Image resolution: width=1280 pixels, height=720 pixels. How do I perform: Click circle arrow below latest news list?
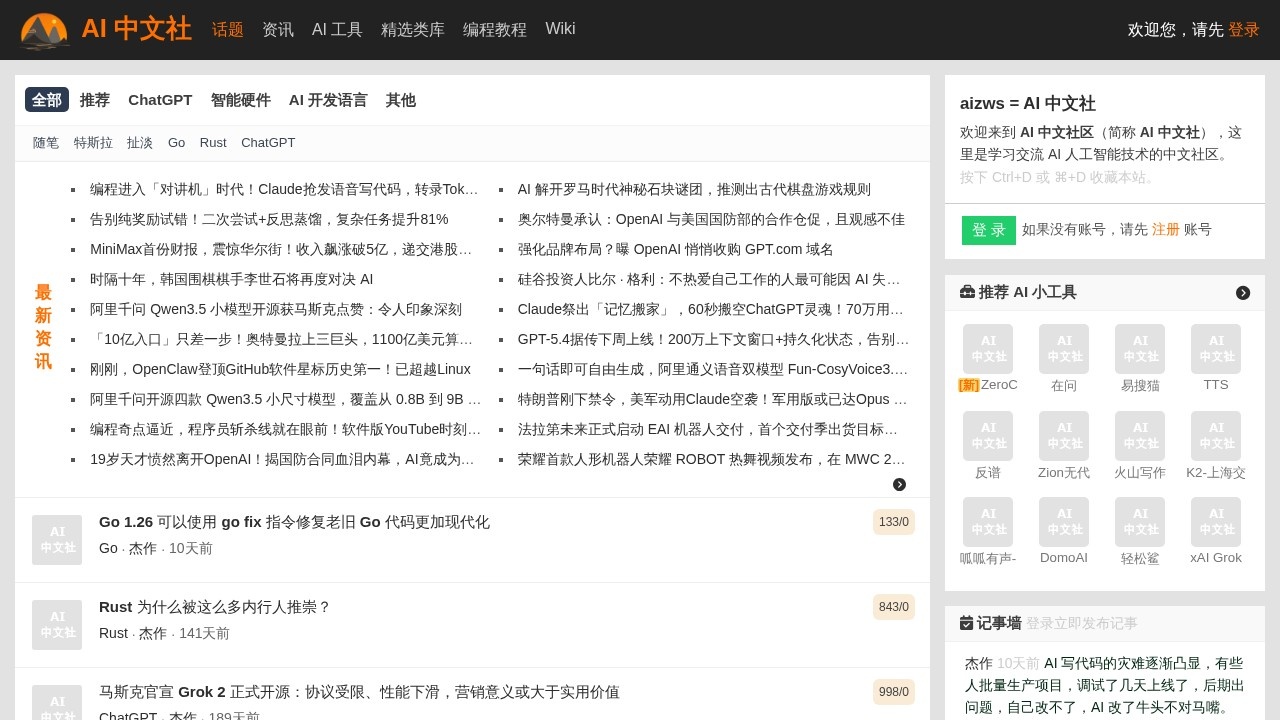click(x=899, y=484)
